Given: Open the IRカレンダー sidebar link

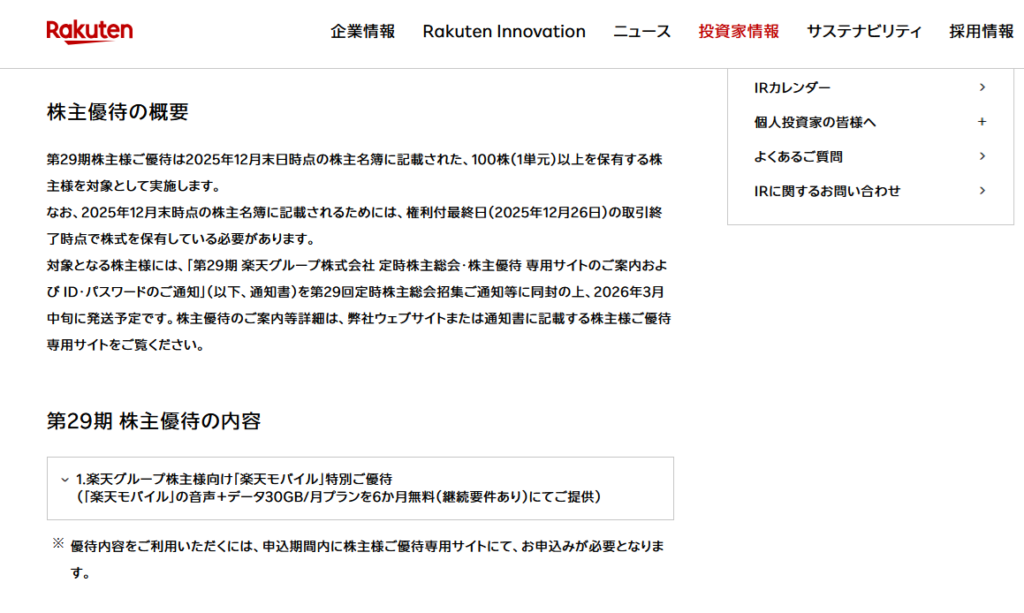Looking at the screenshot, I should pyautogui.click(x=792, y=88).
